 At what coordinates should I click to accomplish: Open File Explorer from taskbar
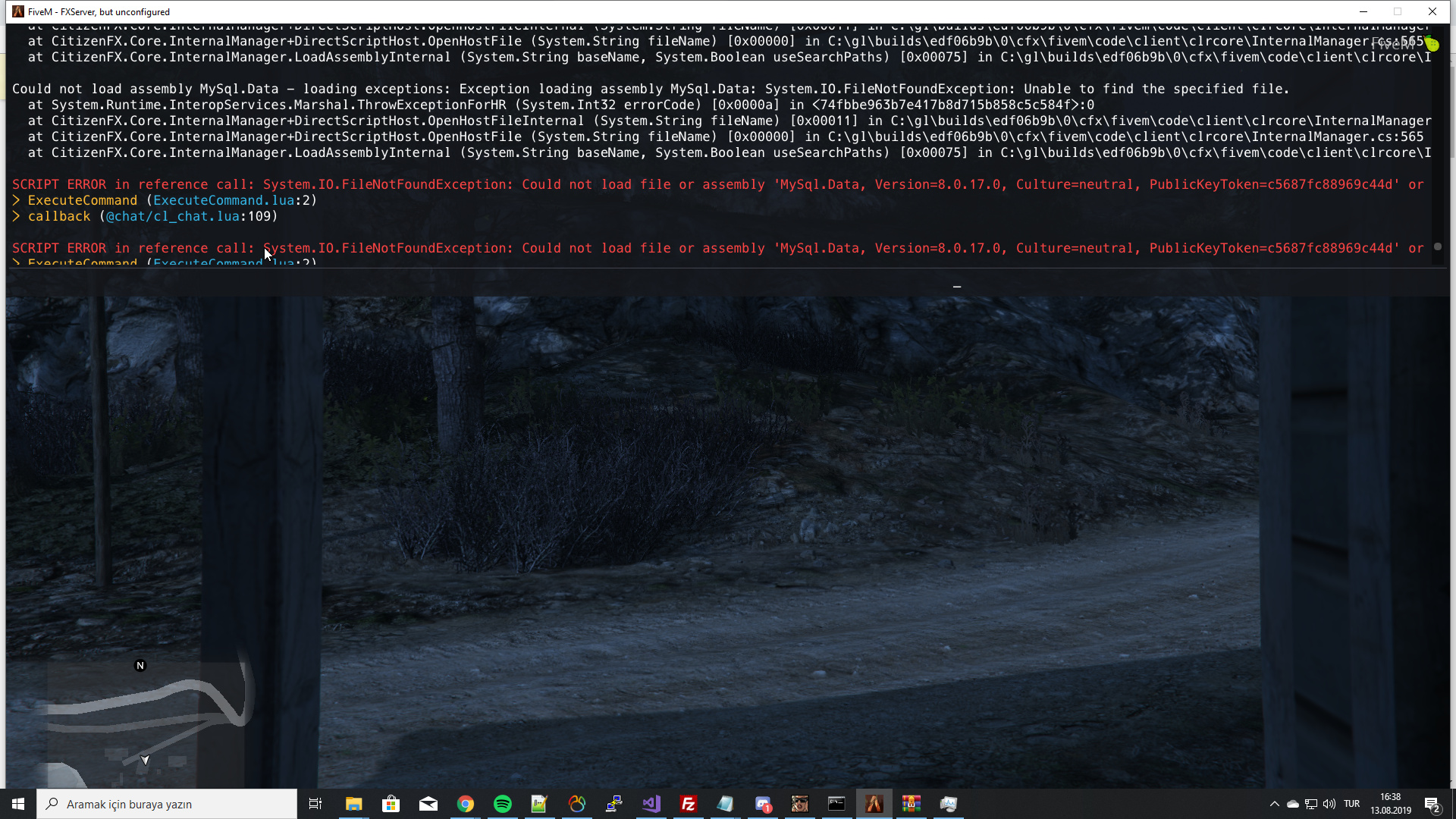click(x=353, y=804)
